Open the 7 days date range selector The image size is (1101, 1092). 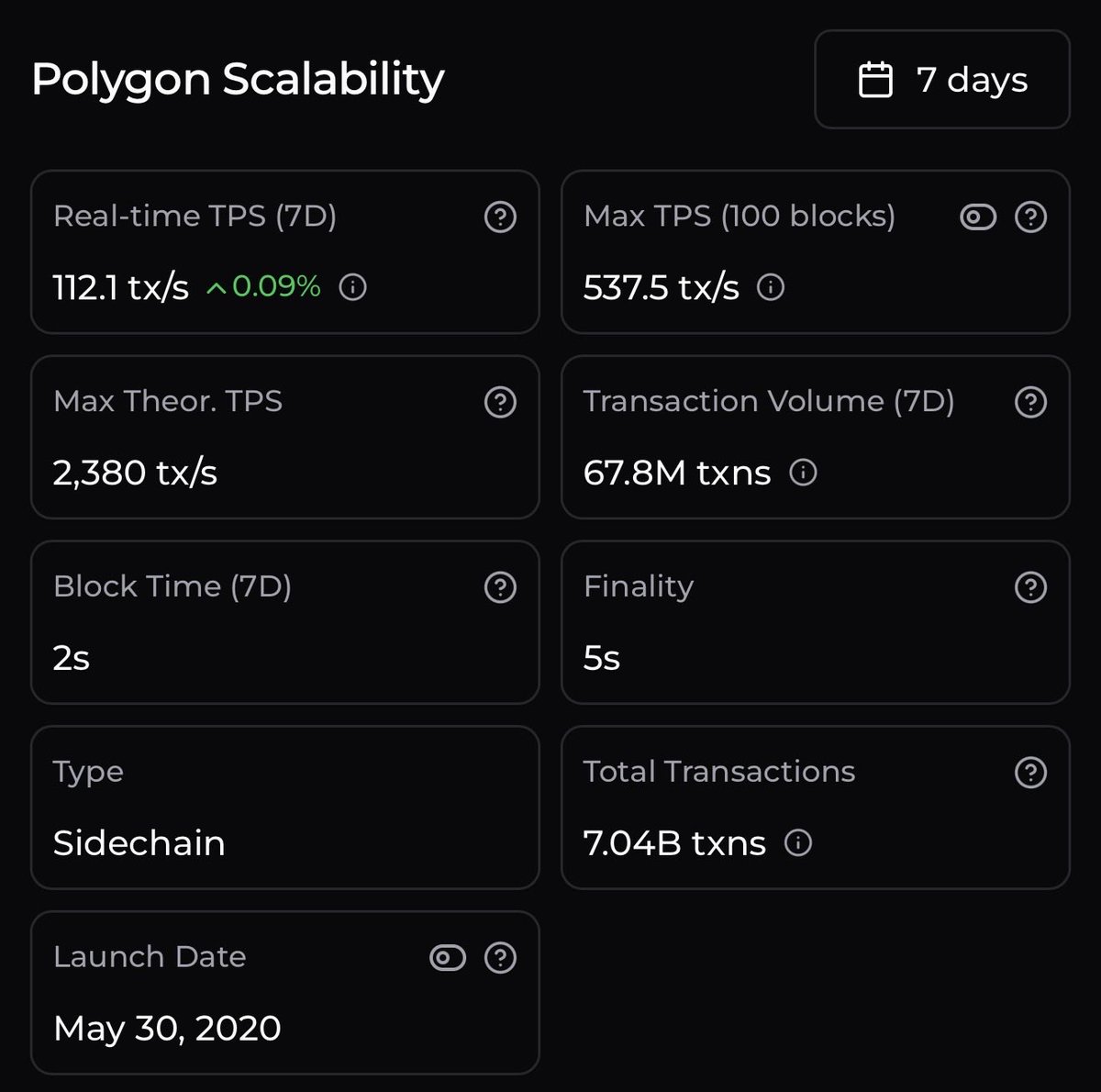point(942,80)
